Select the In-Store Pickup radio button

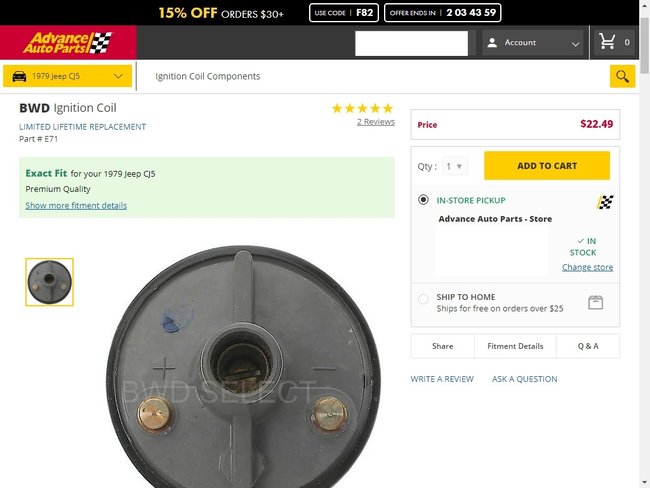[424, 200]
